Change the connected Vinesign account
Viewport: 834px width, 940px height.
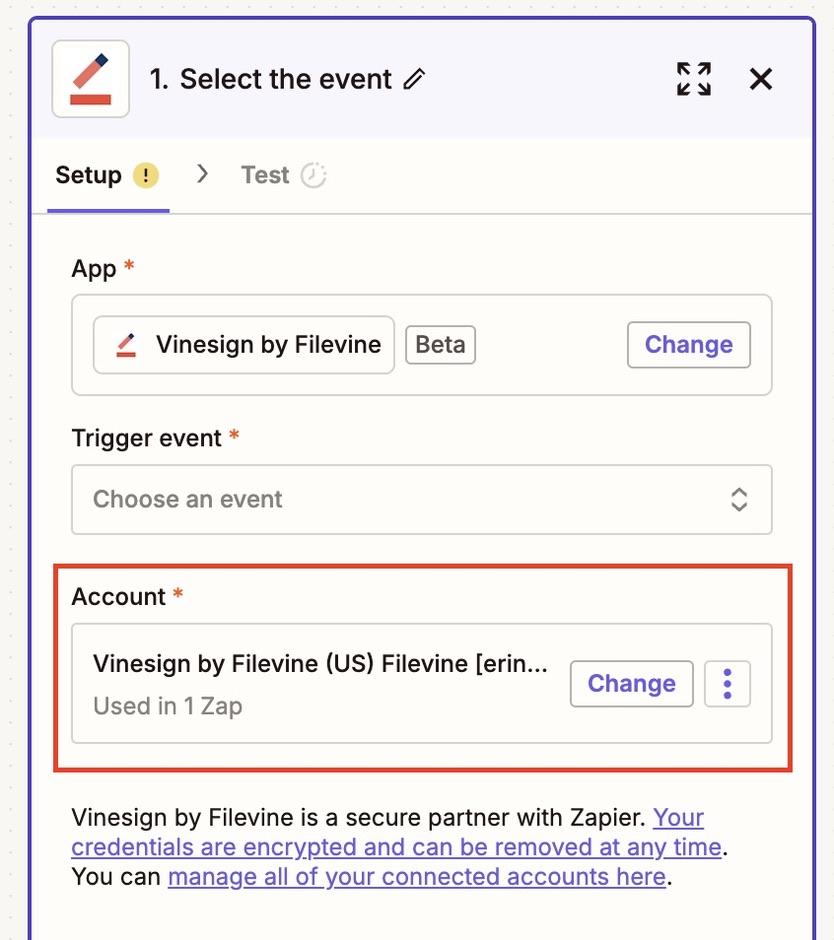click(x=631, y=683)
